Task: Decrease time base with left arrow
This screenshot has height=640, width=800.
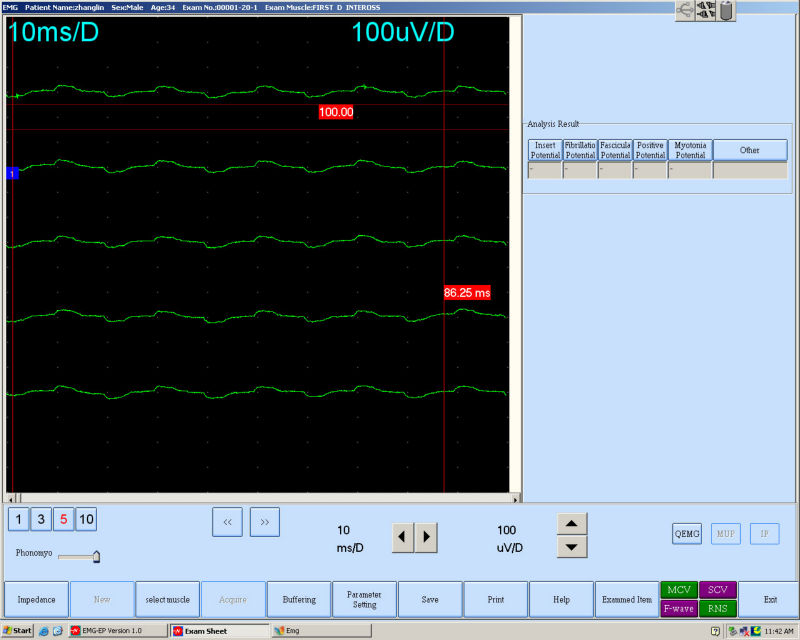Action: click(403, 537)
